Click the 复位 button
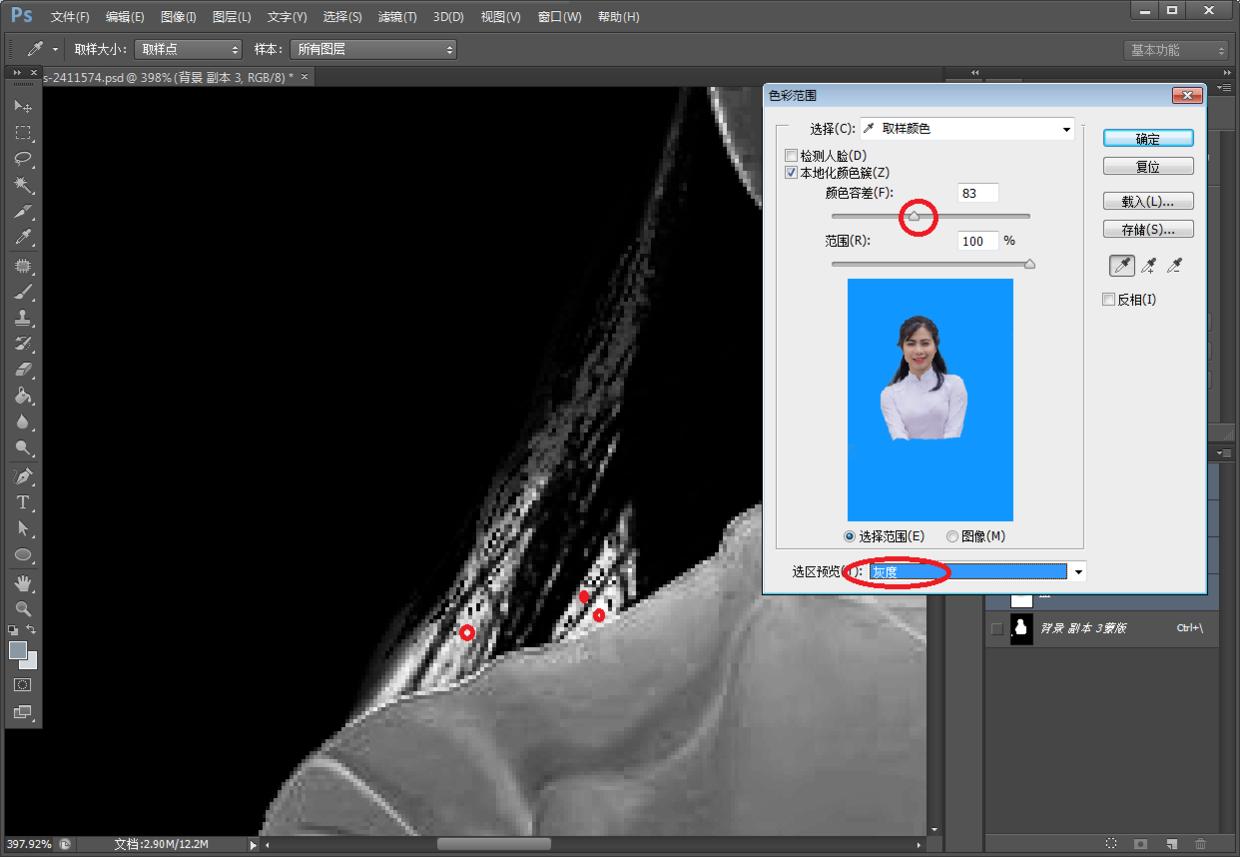This screenshot has width=1240, height=857. [x=1148, y=166]
